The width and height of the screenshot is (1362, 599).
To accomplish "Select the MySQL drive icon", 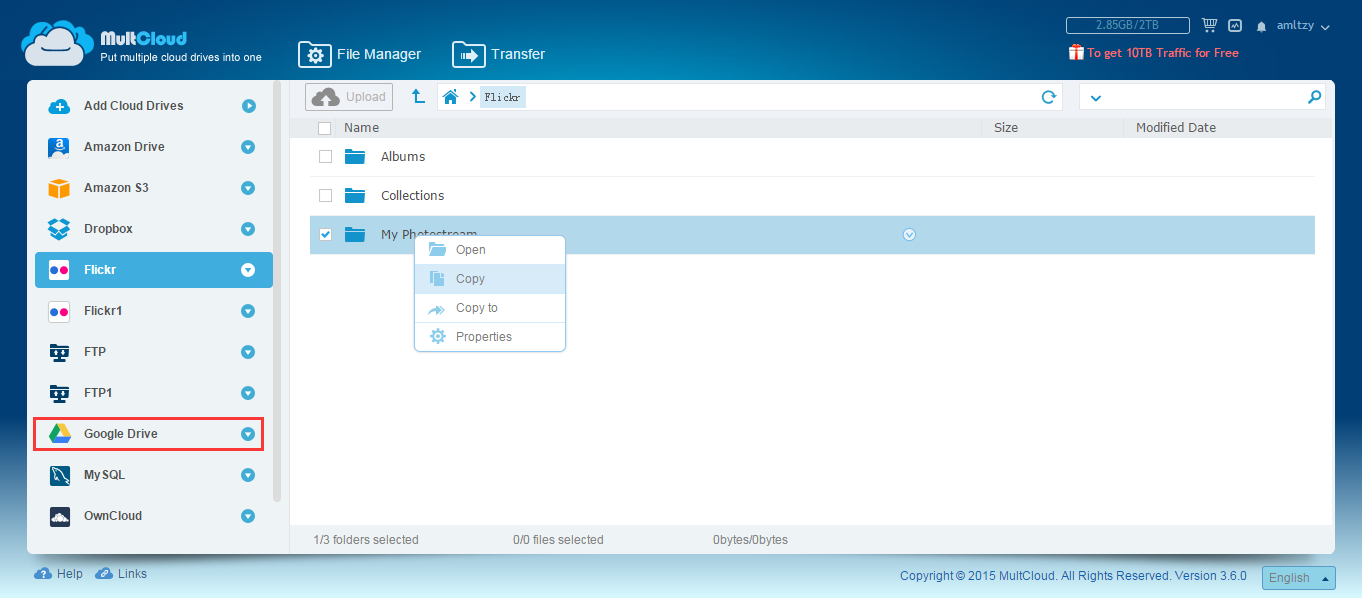I will [59, 475].
